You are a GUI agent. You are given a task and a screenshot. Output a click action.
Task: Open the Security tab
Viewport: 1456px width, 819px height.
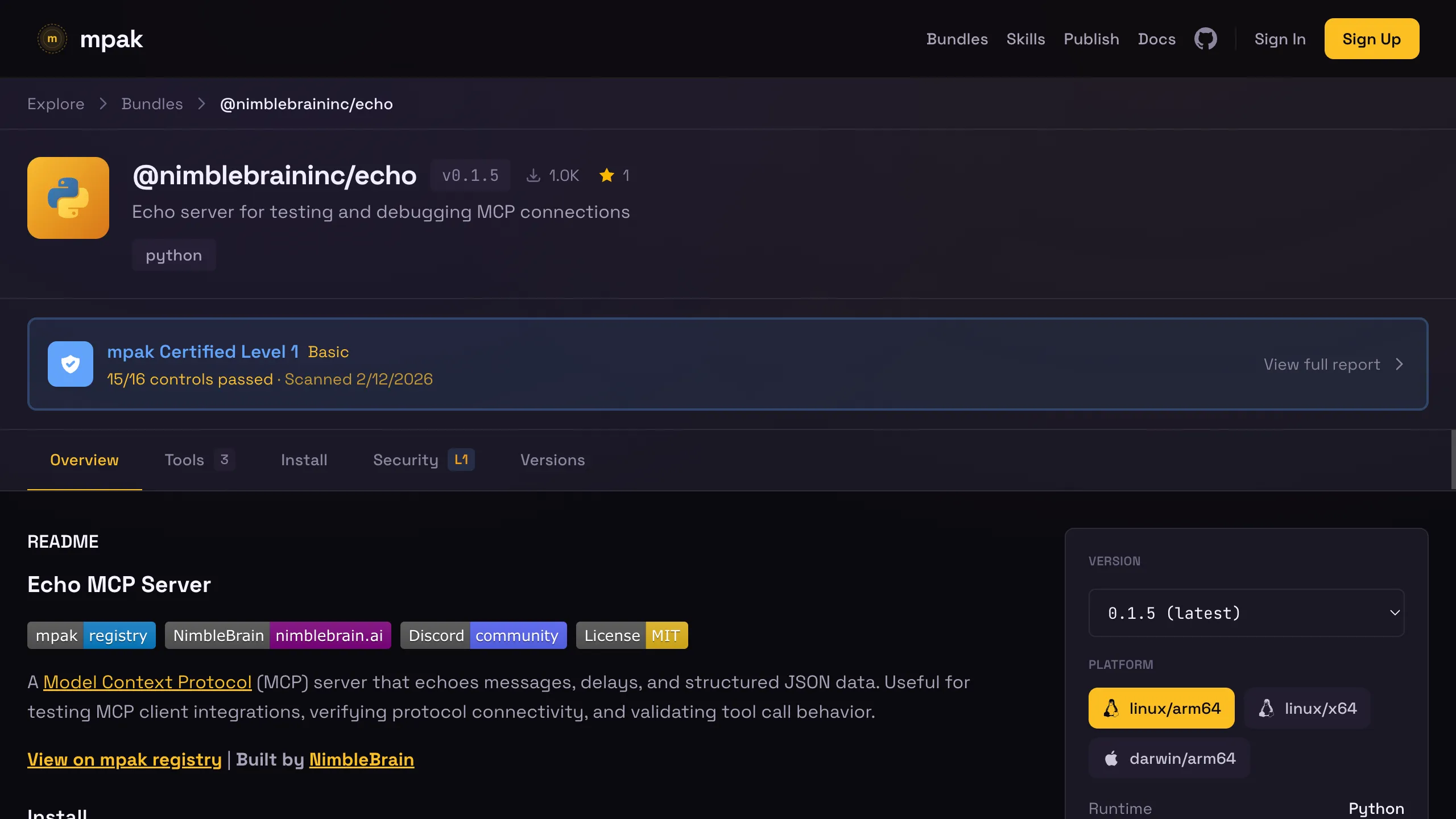point(406,460)
